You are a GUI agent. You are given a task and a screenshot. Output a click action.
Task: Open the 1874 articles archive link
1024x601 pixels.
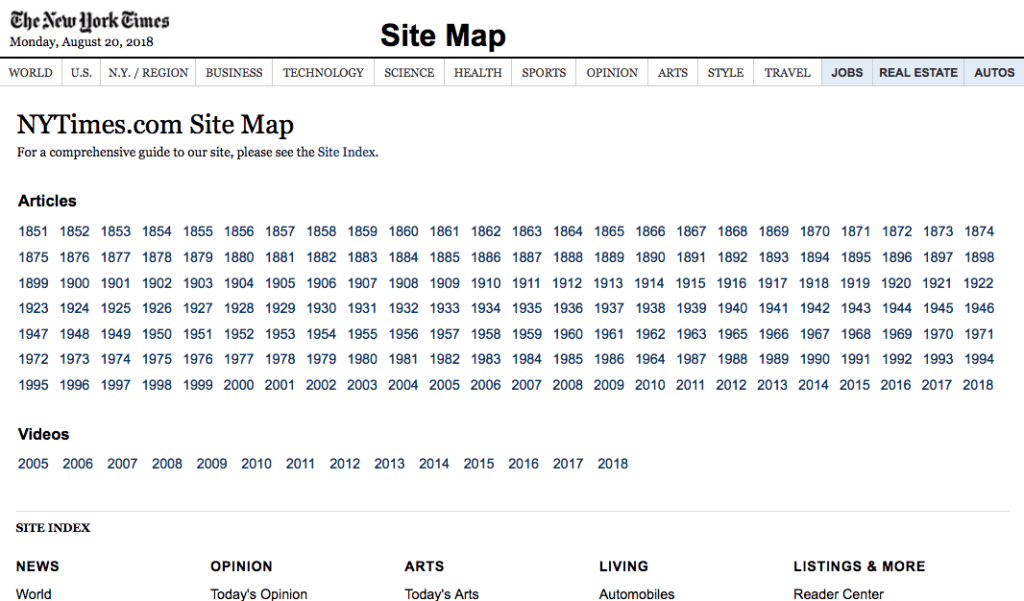[x=979, y=232]
